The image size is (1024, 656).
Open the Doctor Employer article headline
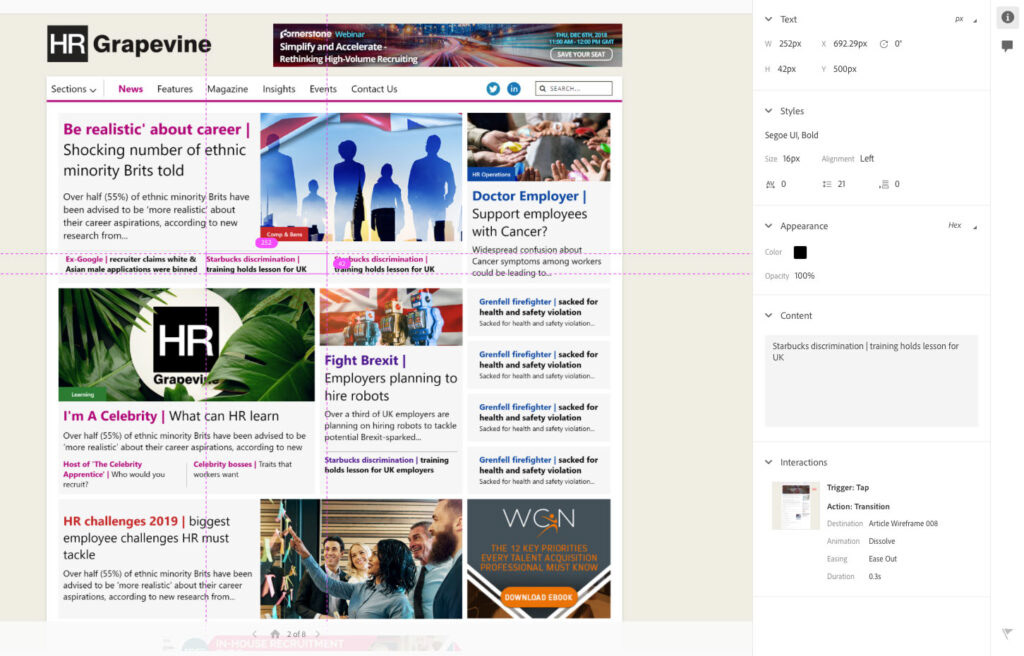pyautogui.click(x=529, y=214)
